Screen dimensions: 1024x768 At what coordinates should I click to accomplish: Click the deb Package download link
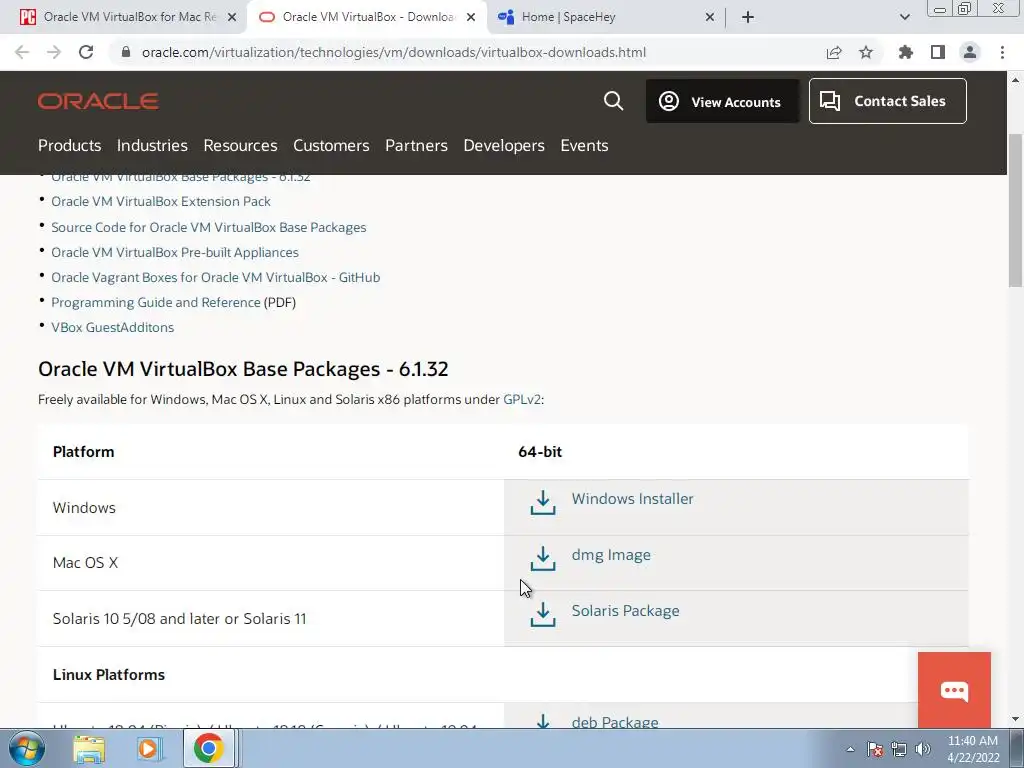(615, 722)
